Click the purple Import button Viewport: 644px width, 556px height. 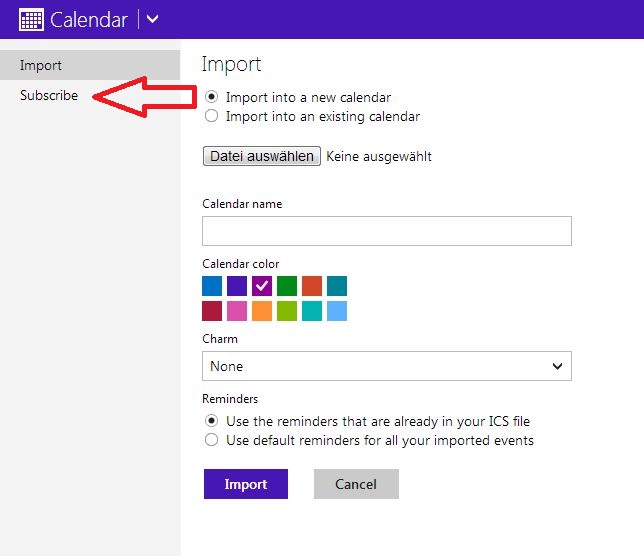tap(246, 484)
